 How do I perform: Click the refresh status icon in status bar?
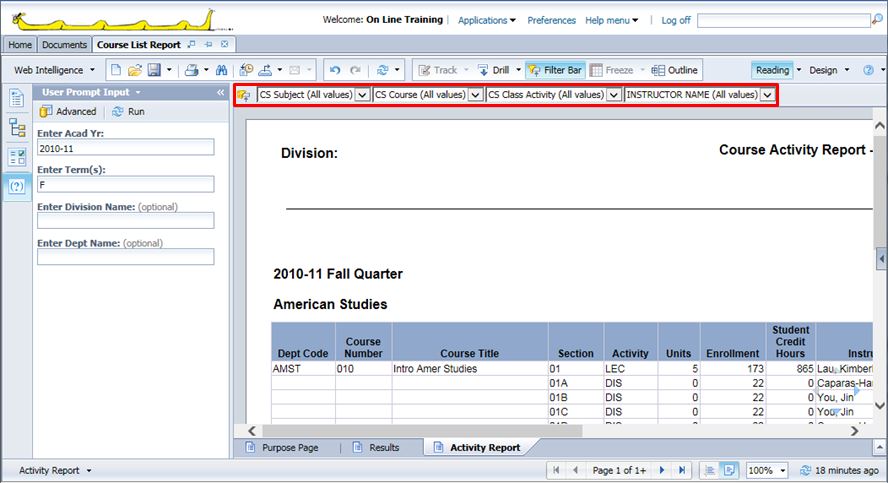pyautogui.click(x=806, y=470)
